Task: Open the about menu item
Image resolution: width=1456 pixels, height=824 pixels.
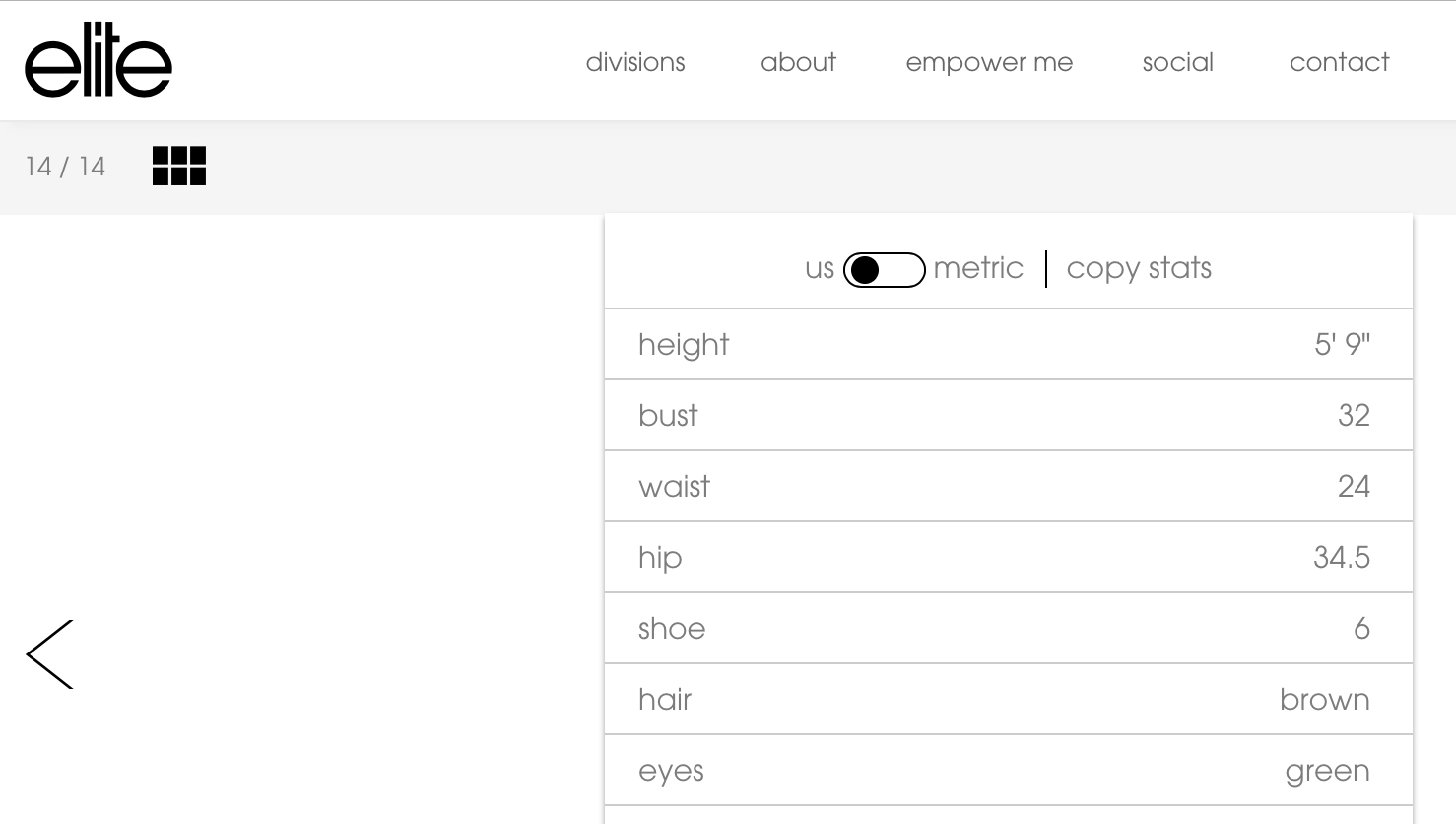Action: (798, 62)
